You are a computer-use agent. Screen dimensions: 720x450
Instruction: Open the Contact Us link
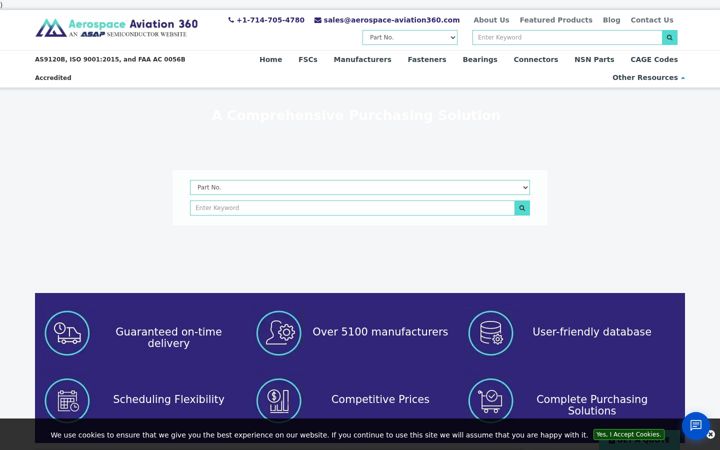[x=652, y=20]
